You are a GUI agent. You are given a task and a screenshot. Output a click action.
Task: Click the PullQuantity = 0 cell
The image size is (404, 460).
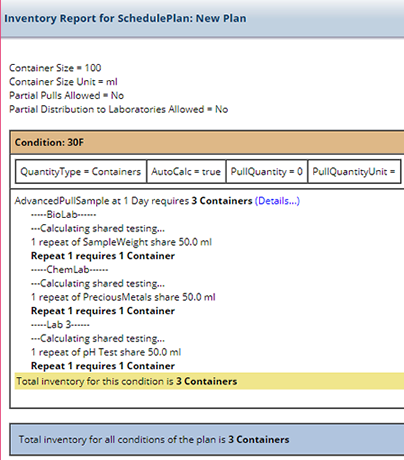click(267, 172)
